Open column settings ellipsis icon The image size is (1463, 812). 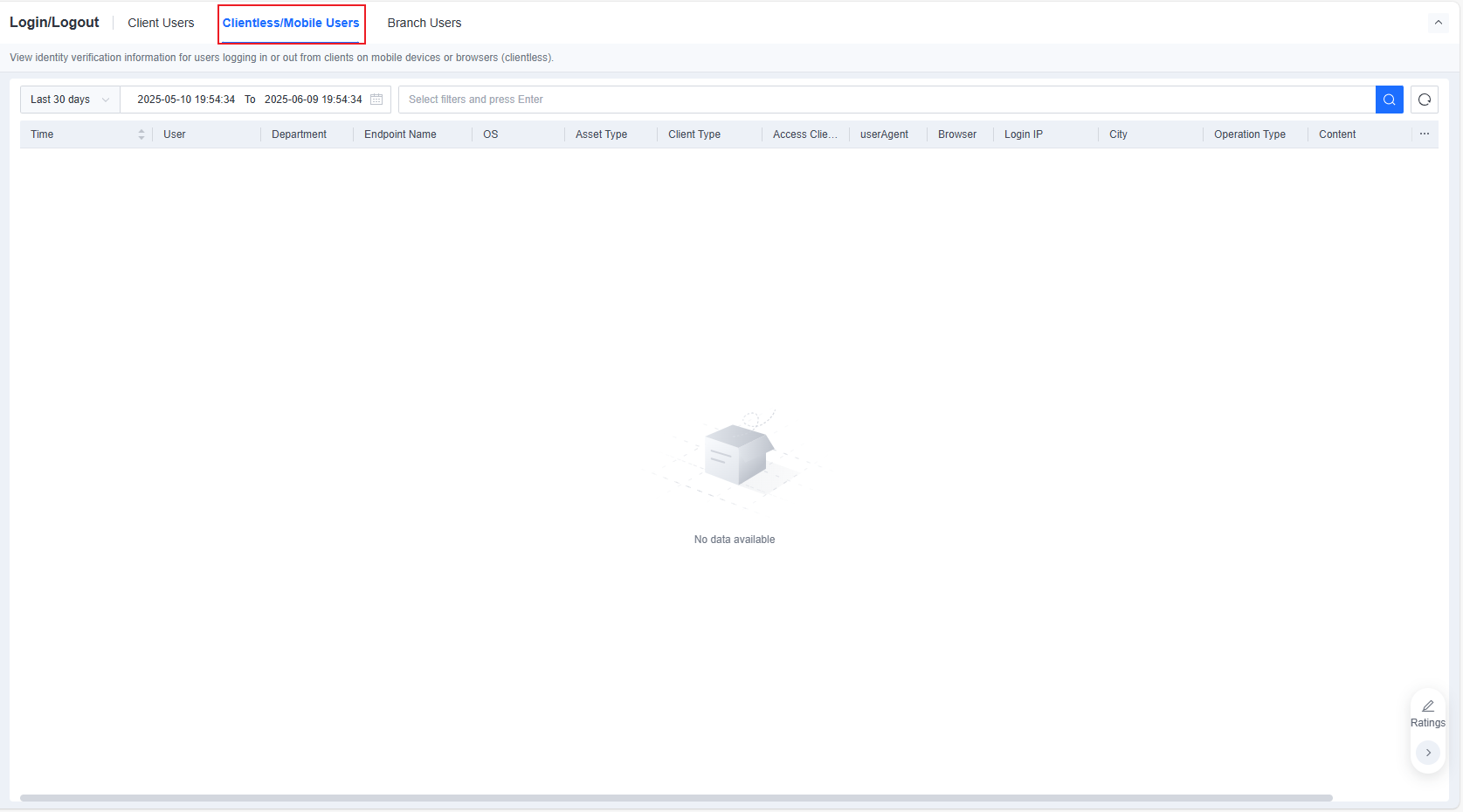pyautogui.click(x=1425, y=134)
